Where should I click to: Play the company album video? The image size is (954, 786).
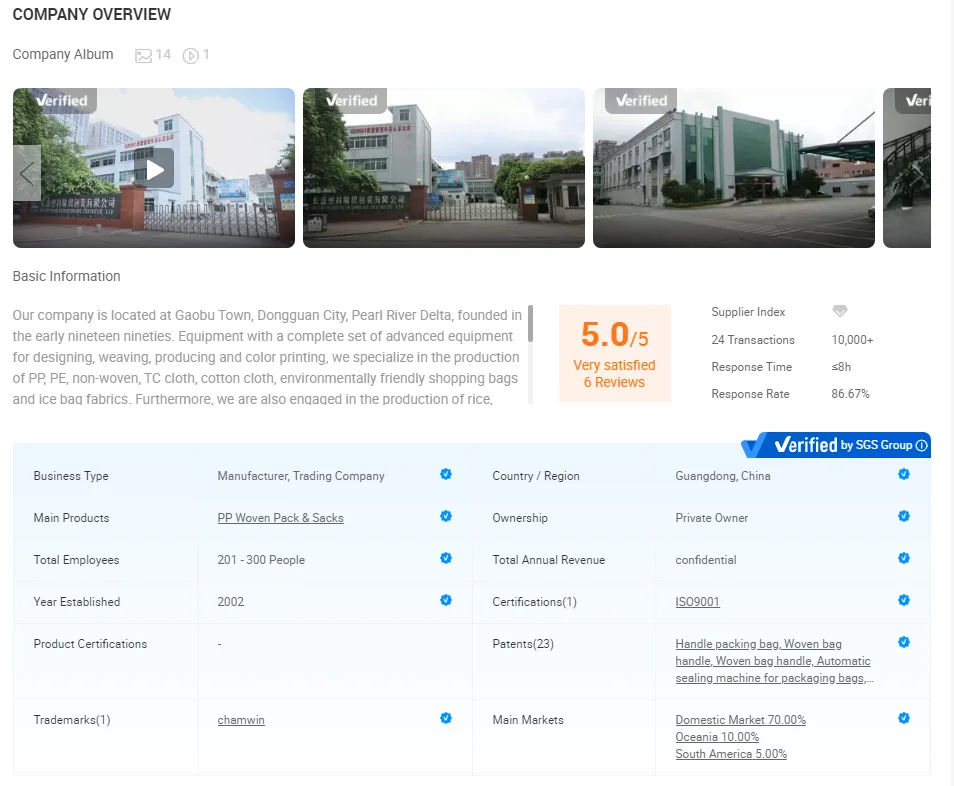point(155,169)
